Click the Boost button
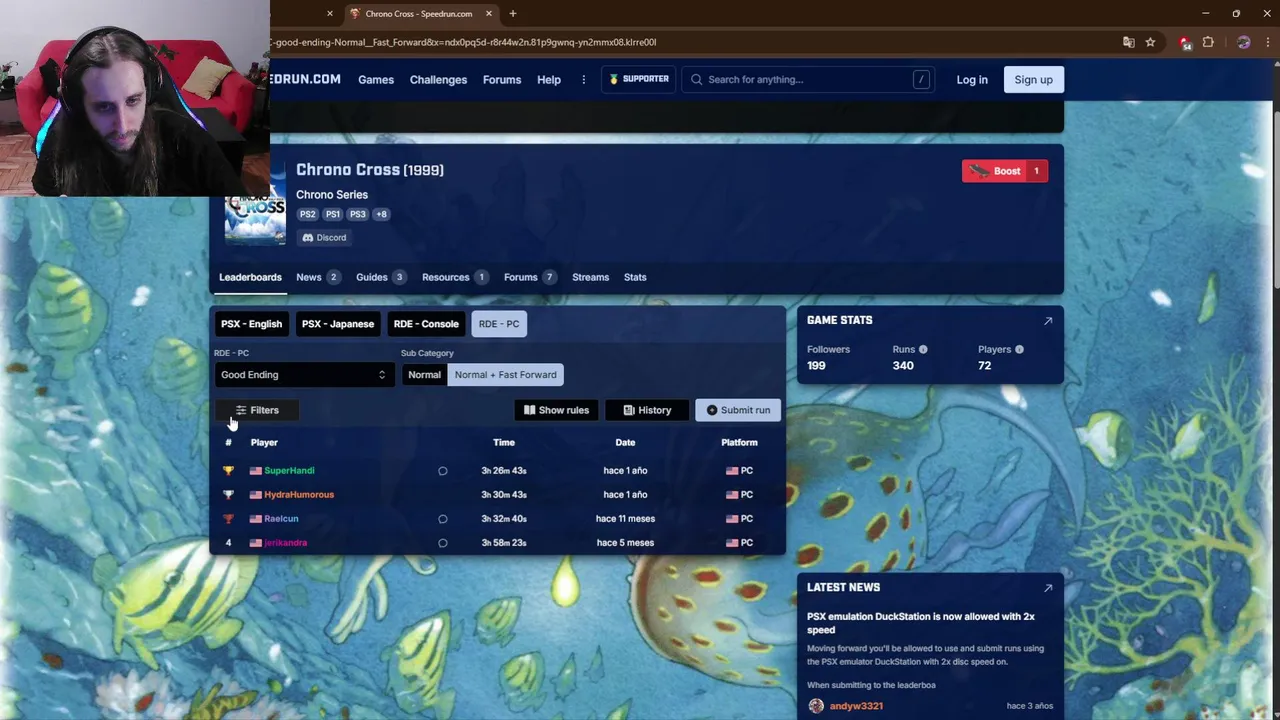The width and height of the screenshot is (1280, 720). pyautogui.click(x=1005, y=171)
